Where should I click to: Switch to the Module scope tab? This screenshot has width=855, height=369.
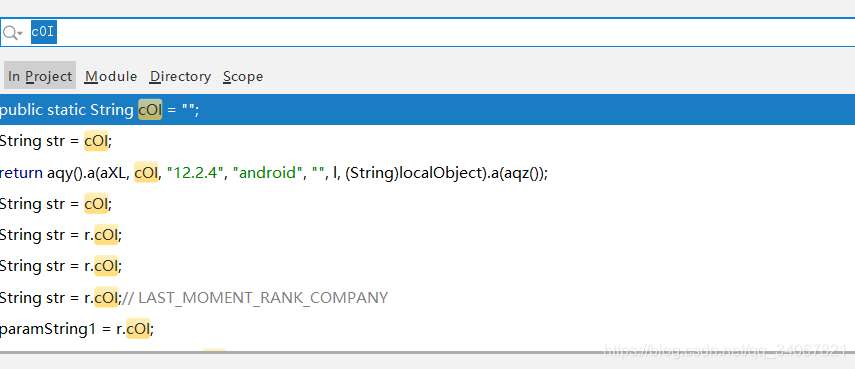(x=111, y=76)
